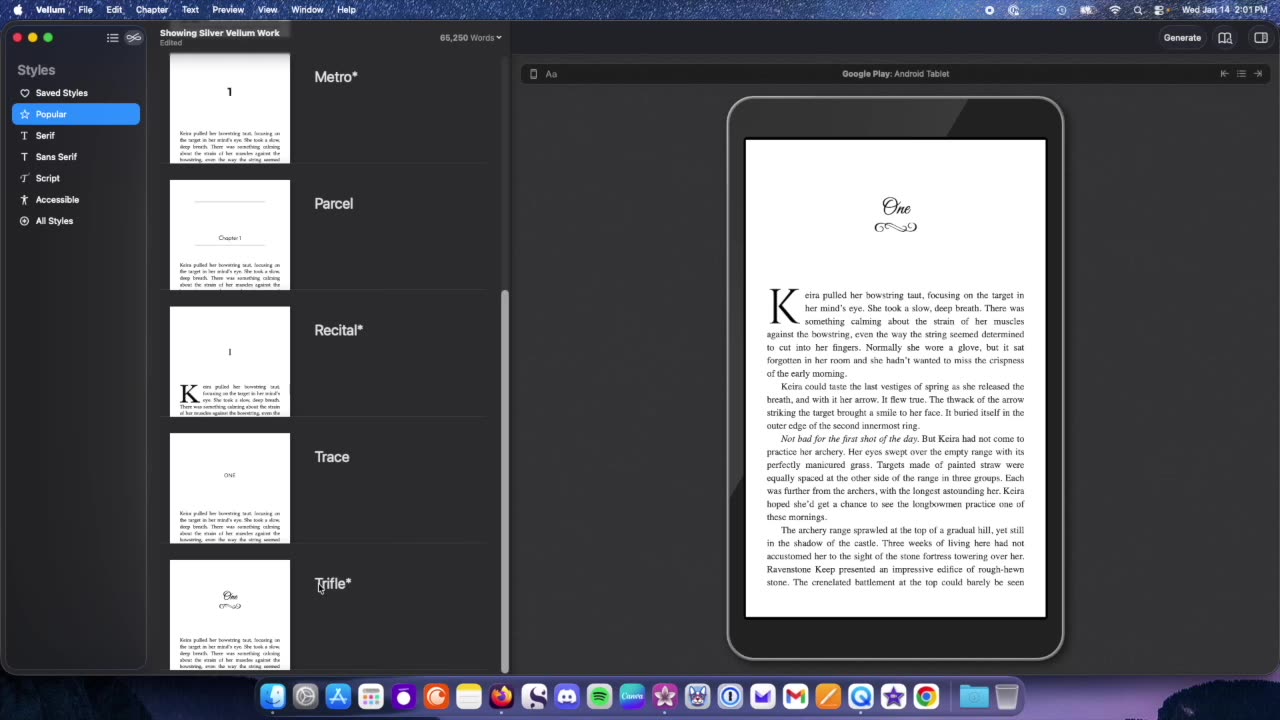Open the View menu
1280x720 pixels.
267,10
